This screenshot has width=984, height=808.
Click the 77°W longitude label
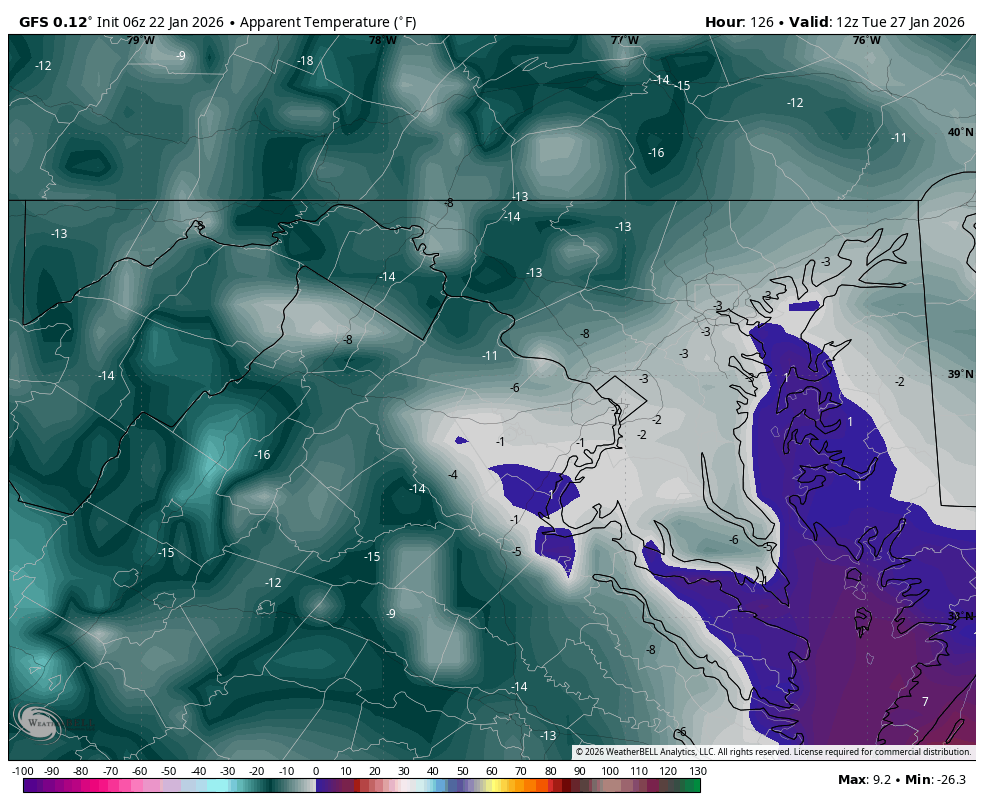point(625,41)
